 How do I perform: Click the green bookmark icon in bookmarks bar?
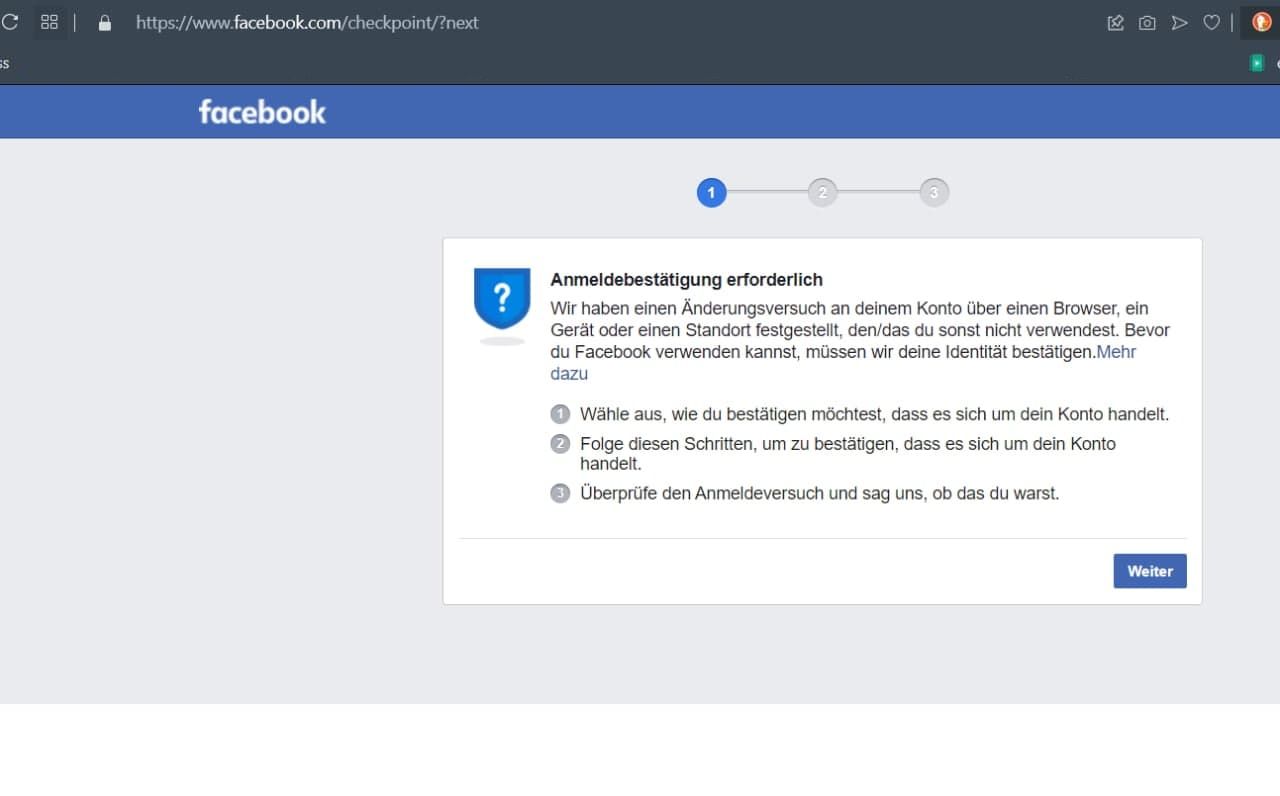coord(1257,63)
